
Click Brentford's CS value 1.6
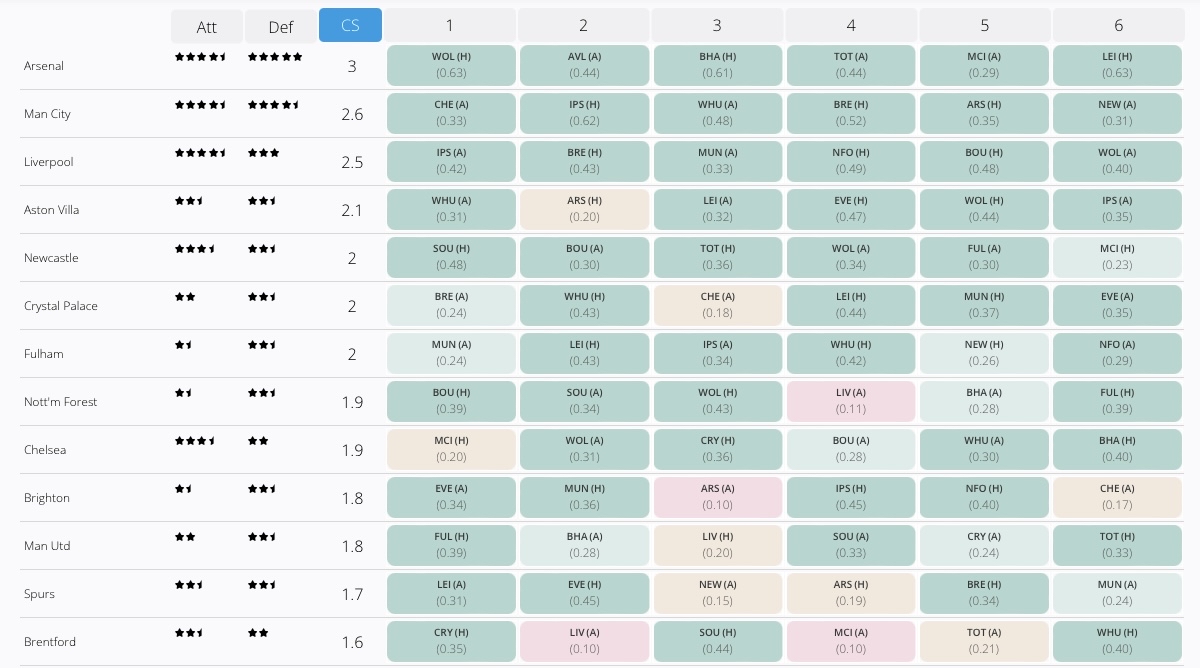click(352, 642)
